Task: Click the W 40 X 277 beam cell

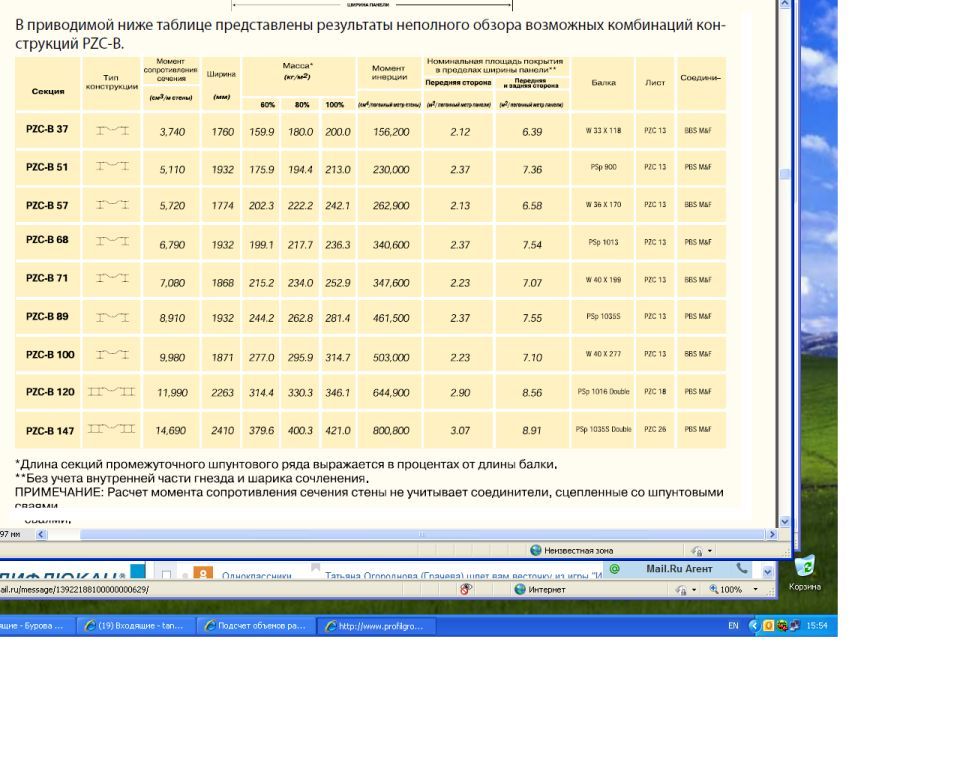Action: tap(603, 354)
